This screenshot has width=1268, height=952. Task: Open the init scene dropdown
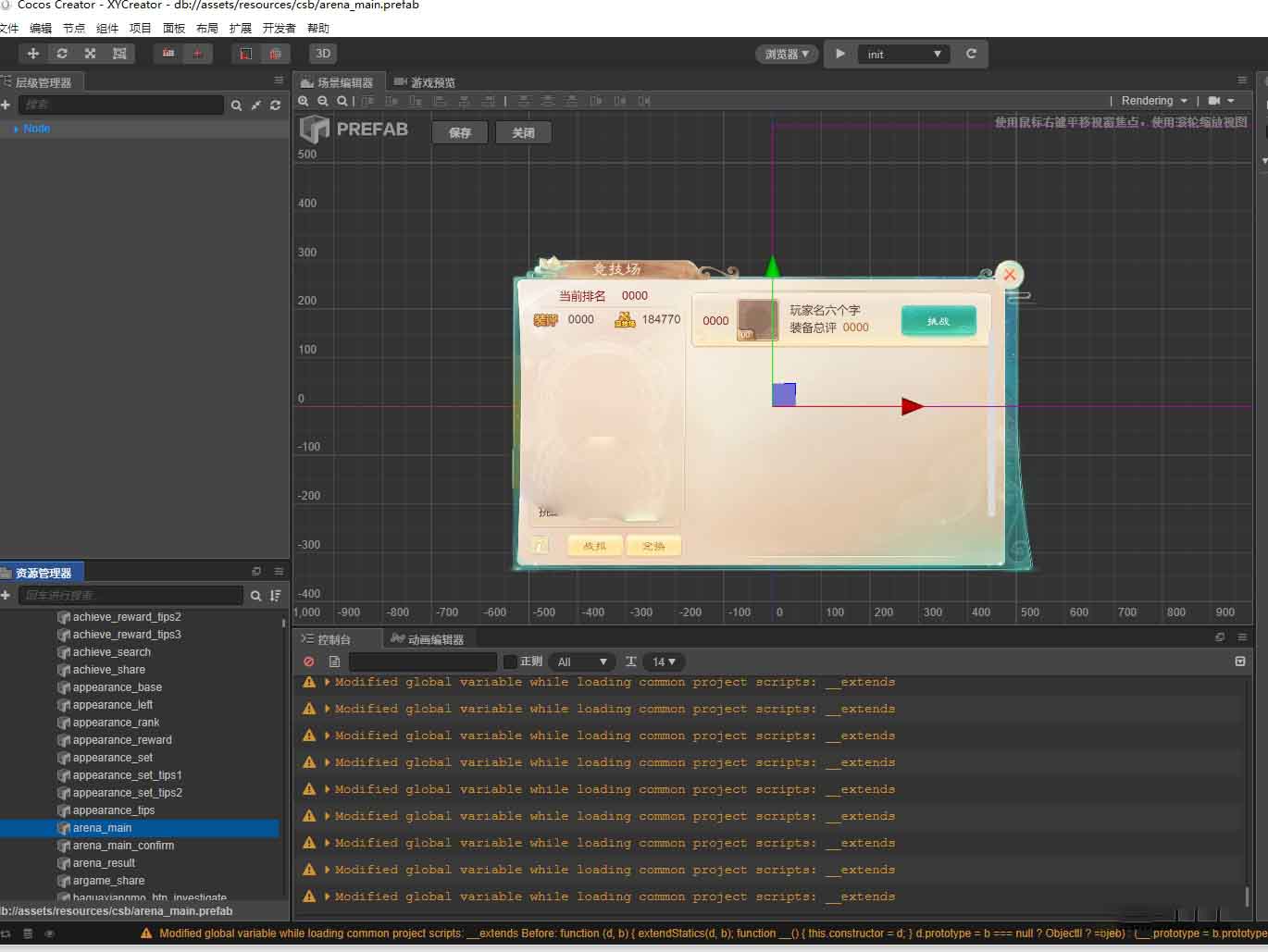pyautogui.click(x=904, y=54)
